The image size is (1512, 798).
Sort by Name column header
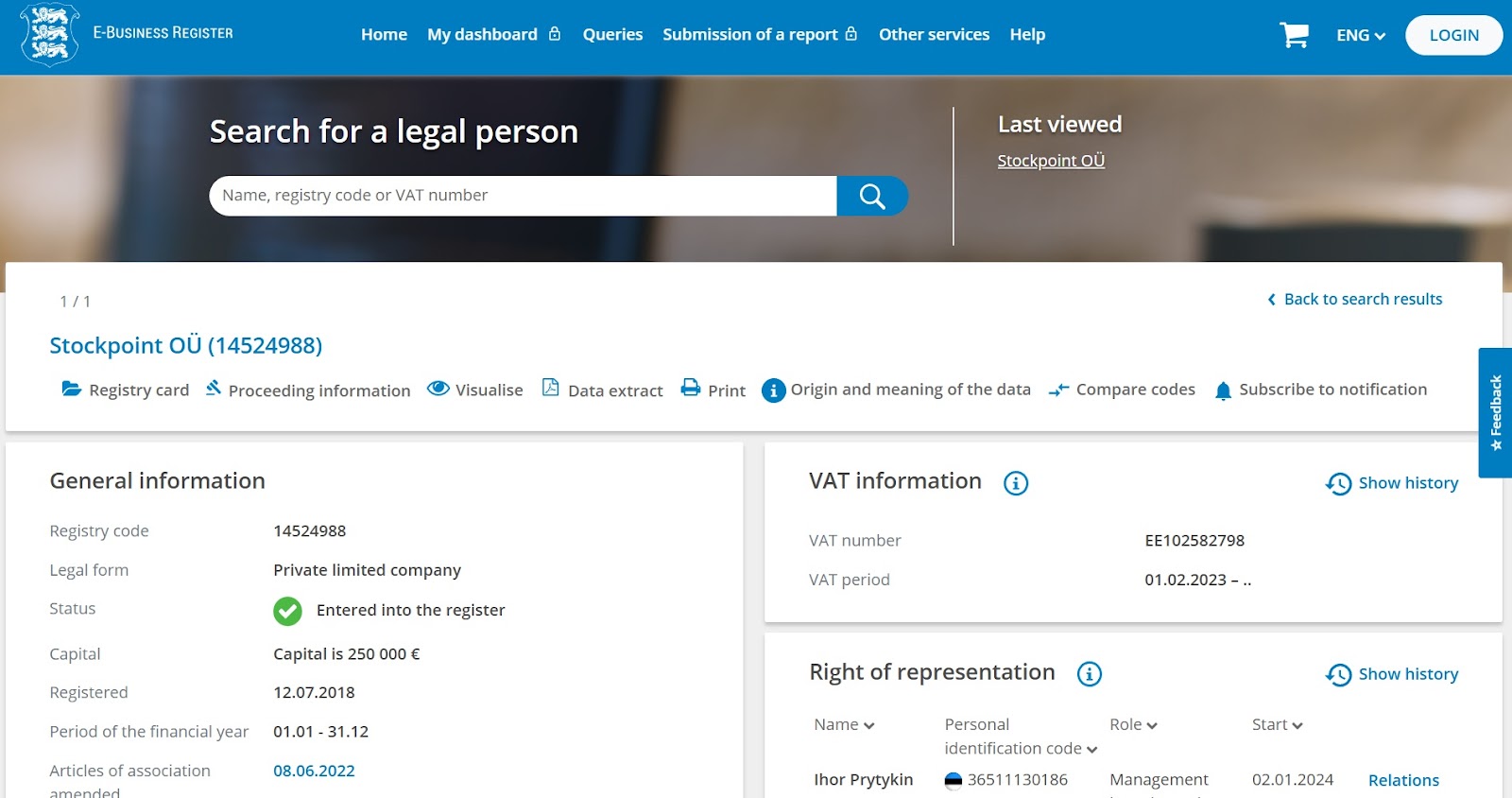click(x=844, y=725)
